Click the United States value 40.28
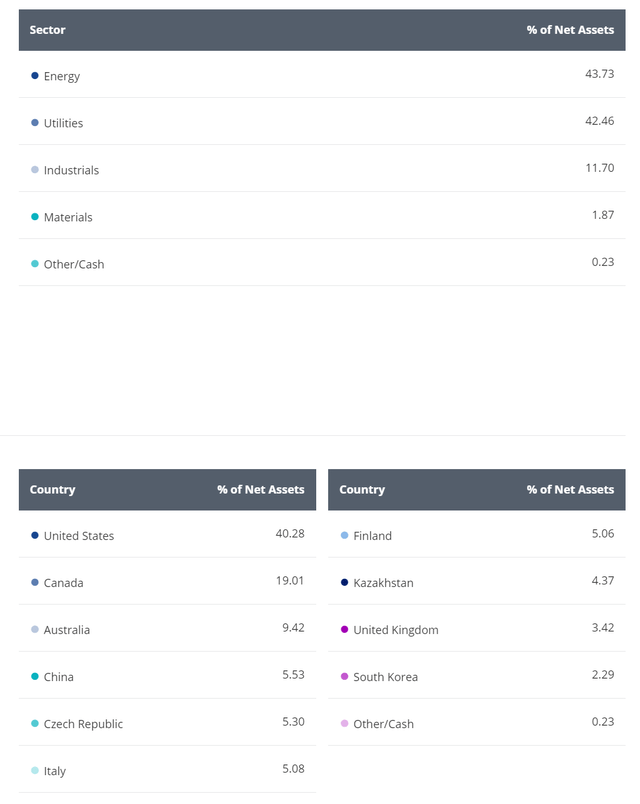Viewport: 640px width, 804px height. pos(290,534)
